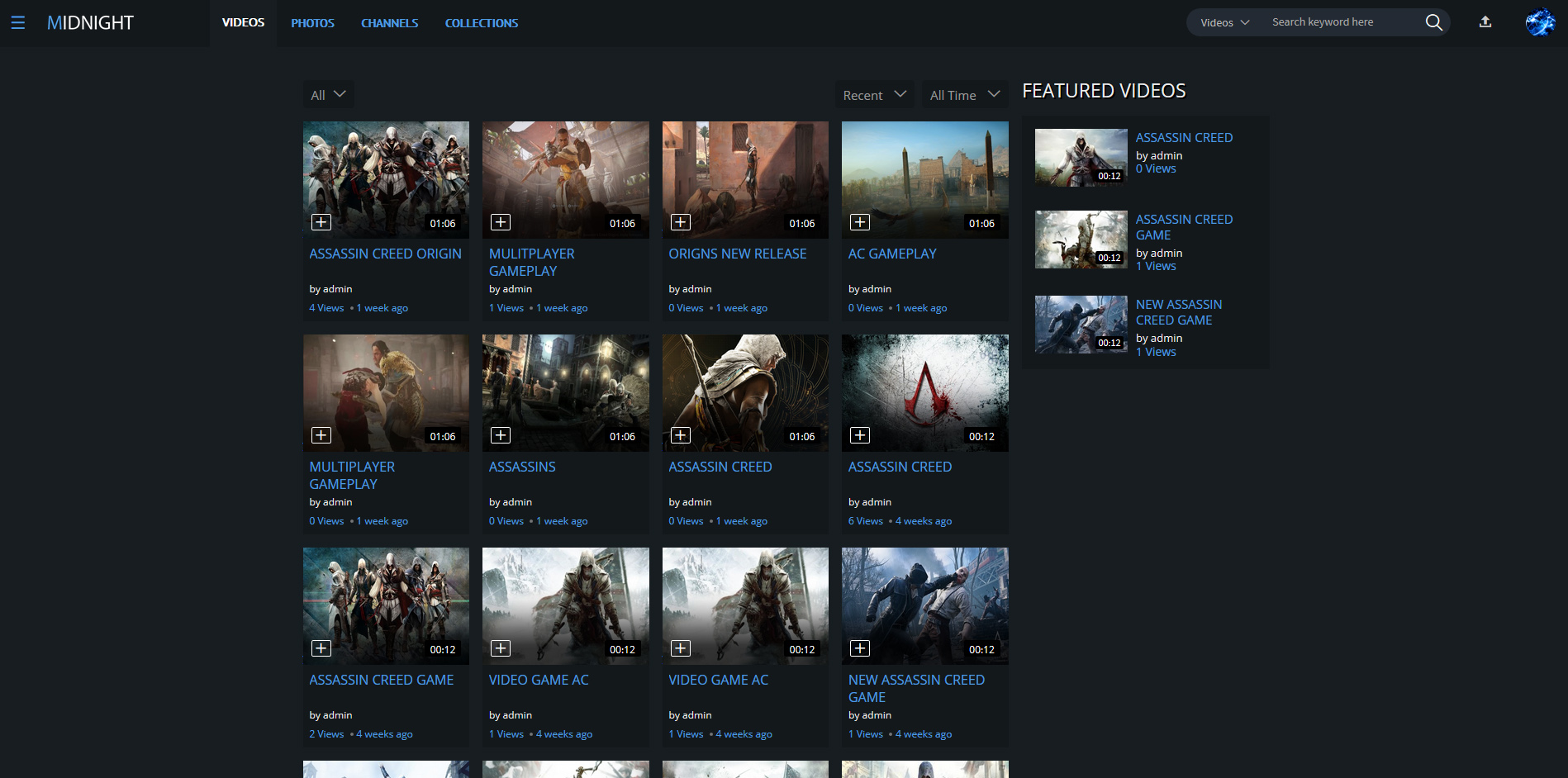
Task: Click the upload icon in header
Action: click(x=1485, y=22)
